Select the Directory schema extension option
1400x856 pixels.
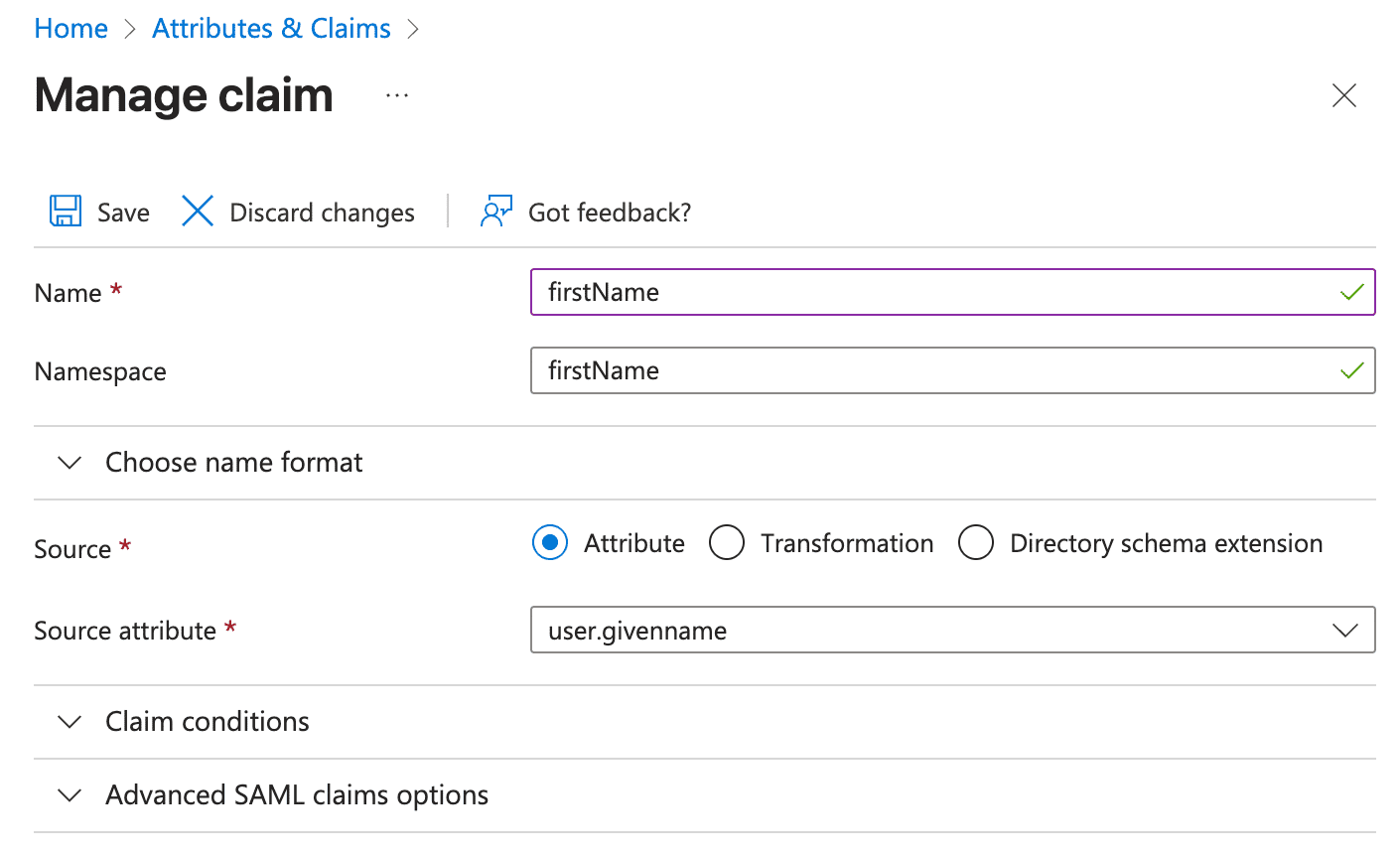tap(976, 543)
